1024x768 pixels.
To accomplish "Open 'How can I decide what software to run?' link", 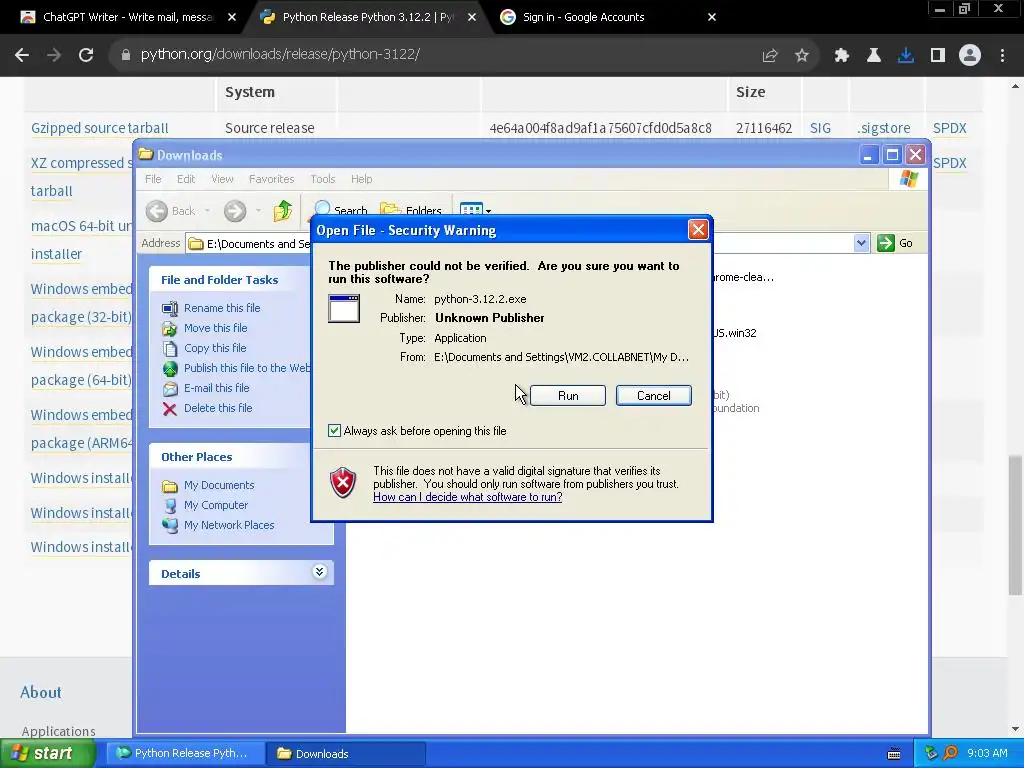I will point(468,497).
